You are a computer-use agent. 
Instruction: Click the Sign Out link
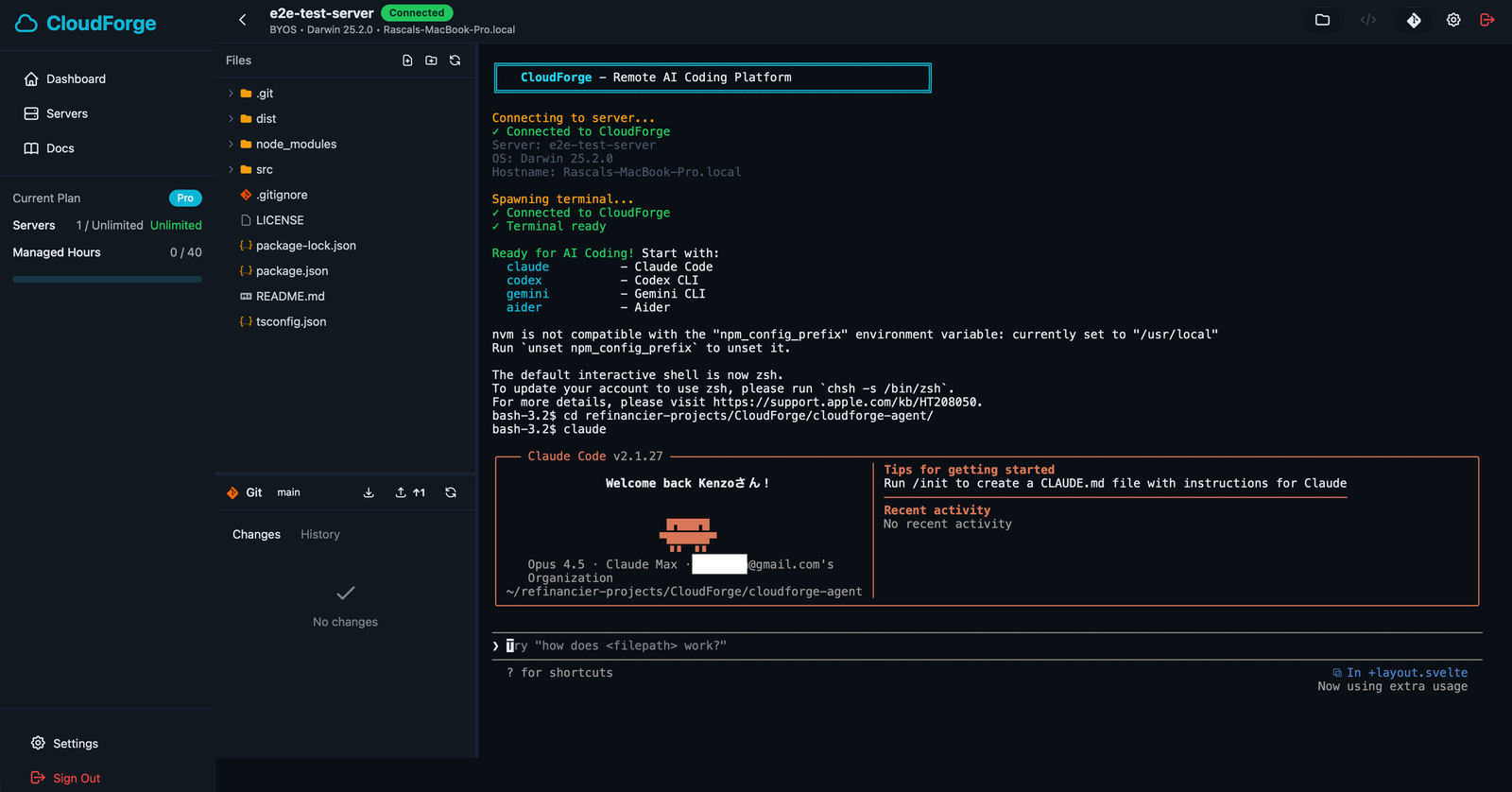coord(76,778)
